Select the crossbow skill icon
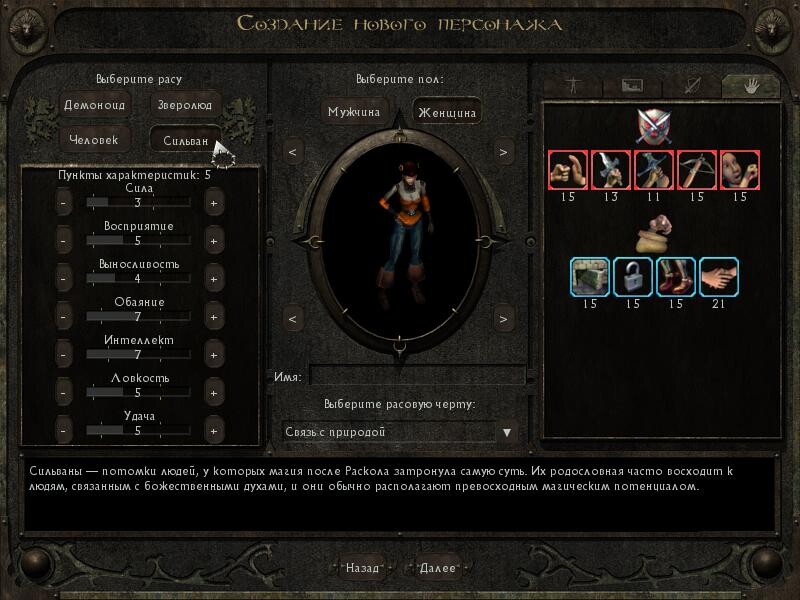 (697, 170)
